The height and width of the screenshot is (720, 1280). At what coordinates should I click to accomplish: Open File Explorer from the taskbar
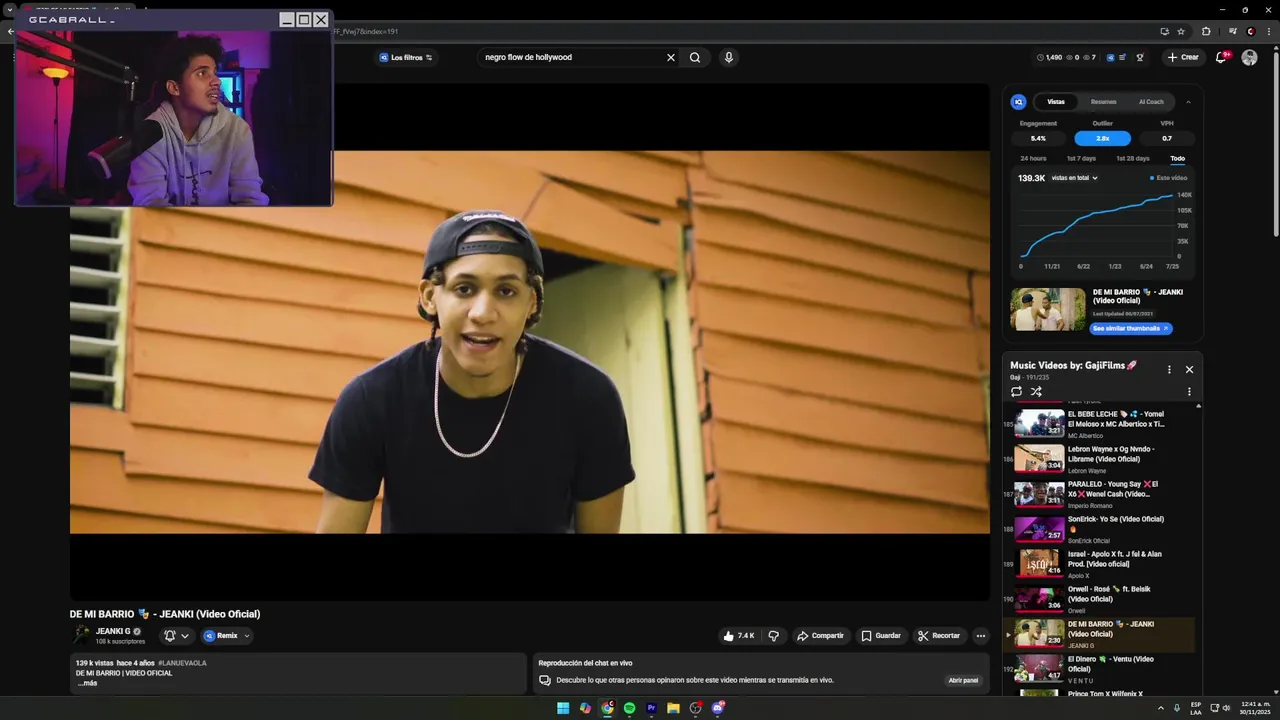pos(673,708)
